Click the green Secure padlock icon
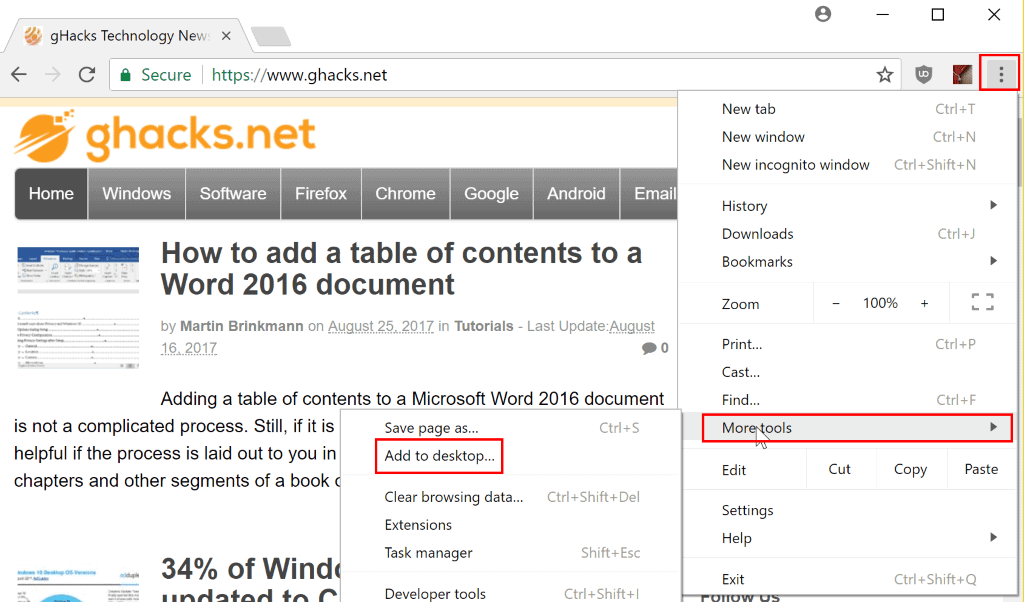 click(x=125, y=75)
